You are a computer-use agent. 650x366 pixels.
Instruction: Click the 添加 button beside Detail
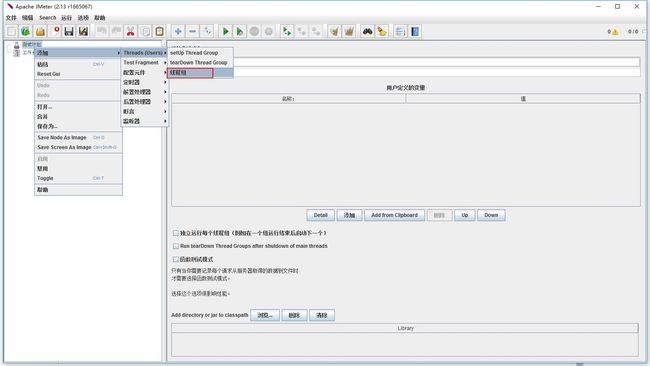tap(349, 215)
